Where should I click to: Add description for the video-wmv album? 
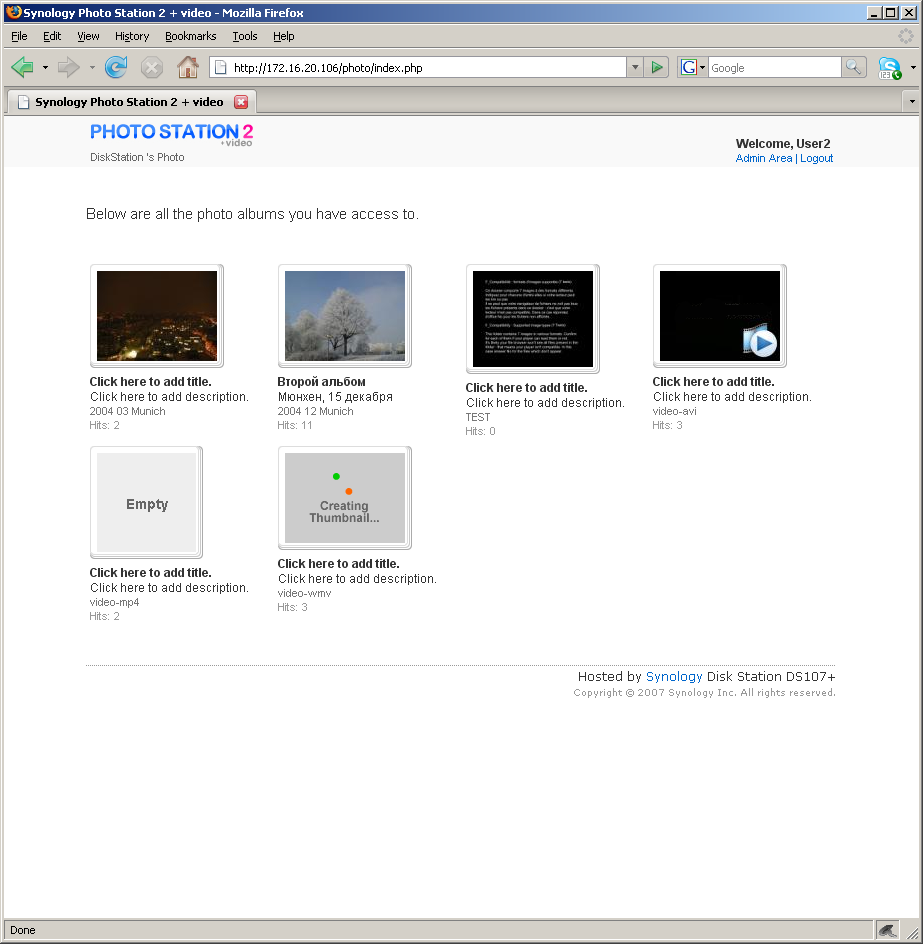click(357, 579)
